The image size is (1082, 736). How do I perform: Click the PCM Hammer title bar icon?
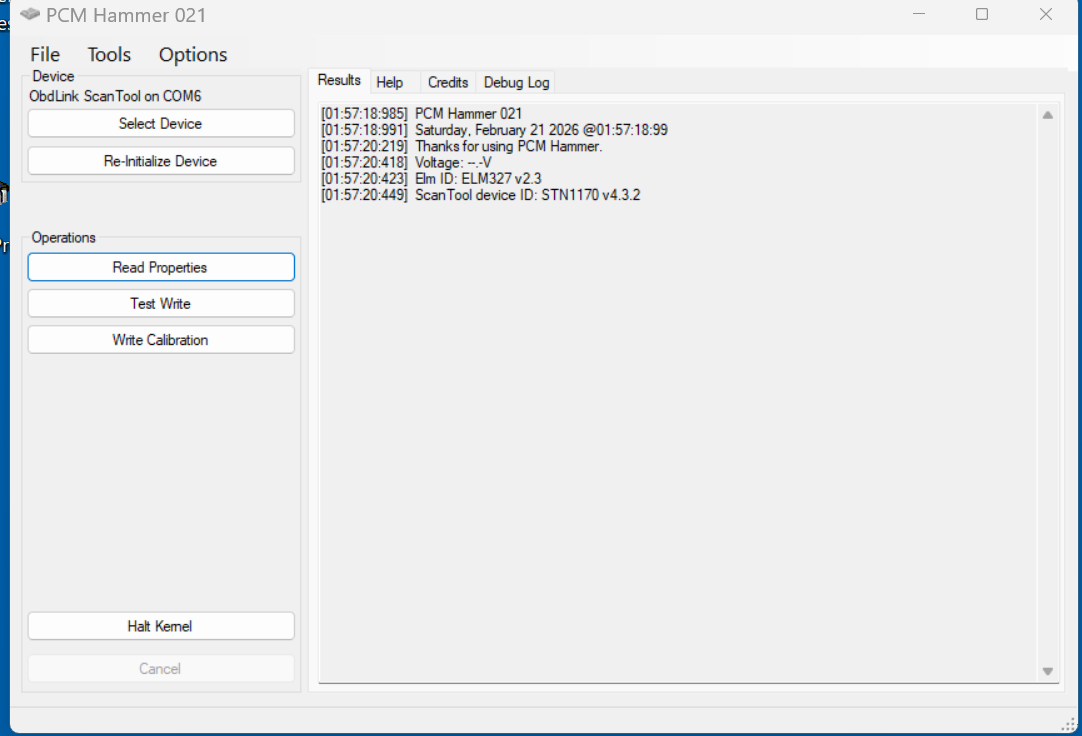pyautogui.click(x=30, y=15)
